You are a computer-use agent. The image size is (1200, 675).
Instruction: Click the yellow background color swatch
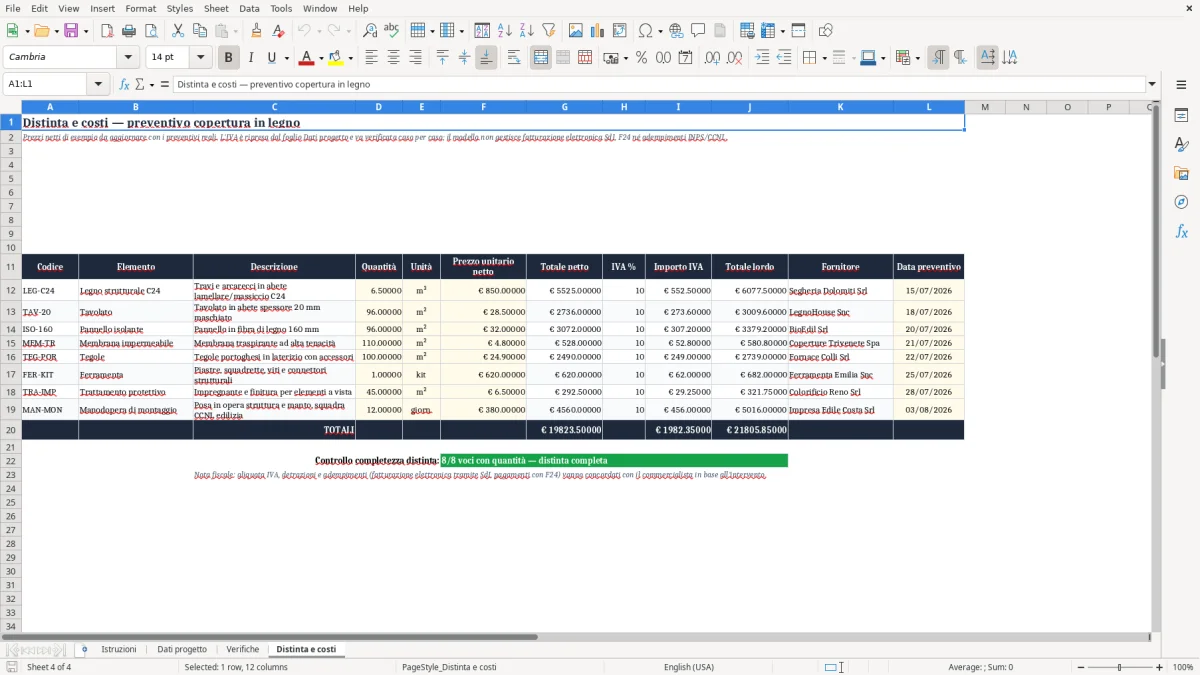point(337,58)
